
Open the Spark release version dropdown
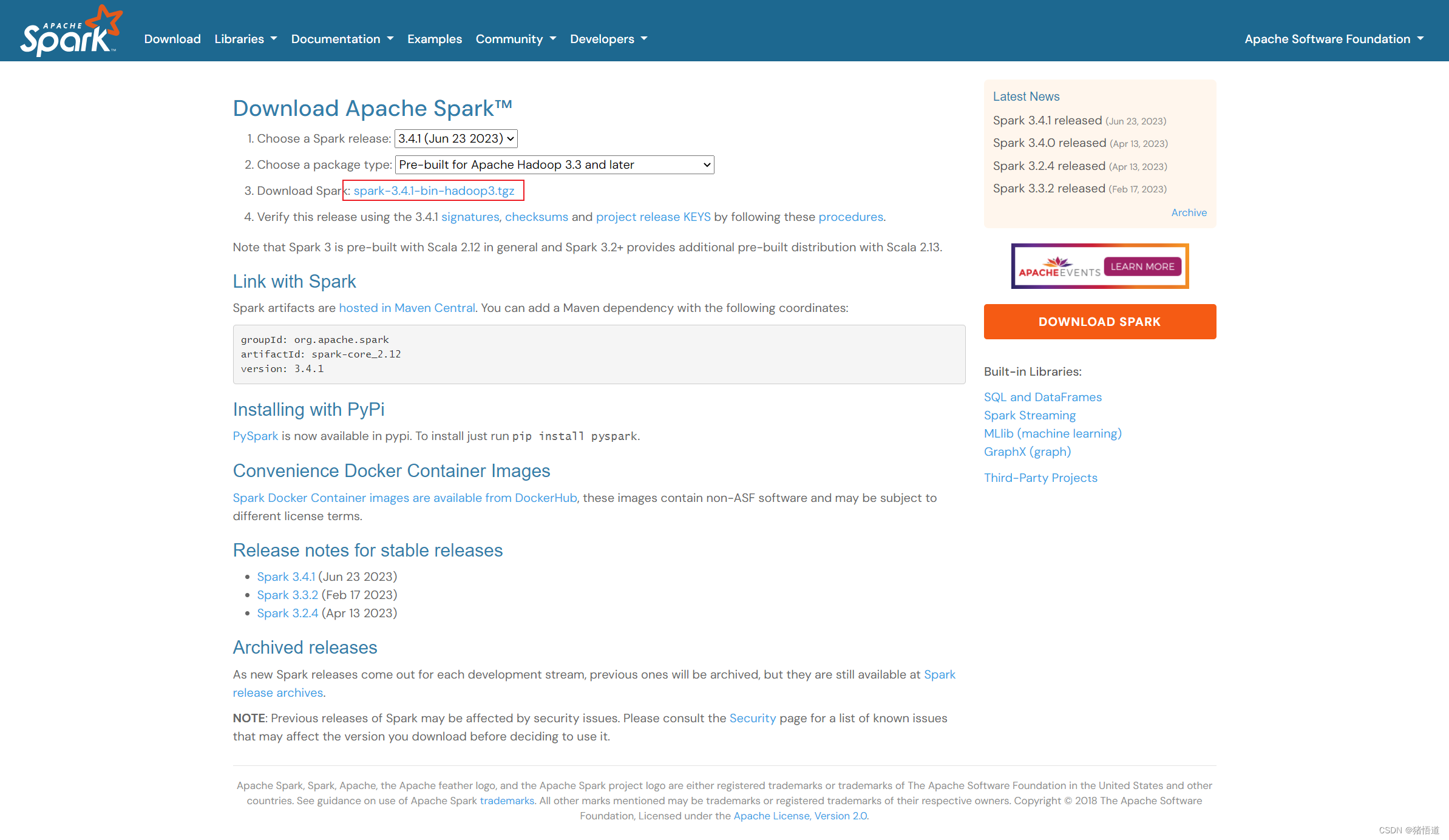pos(456,138)
